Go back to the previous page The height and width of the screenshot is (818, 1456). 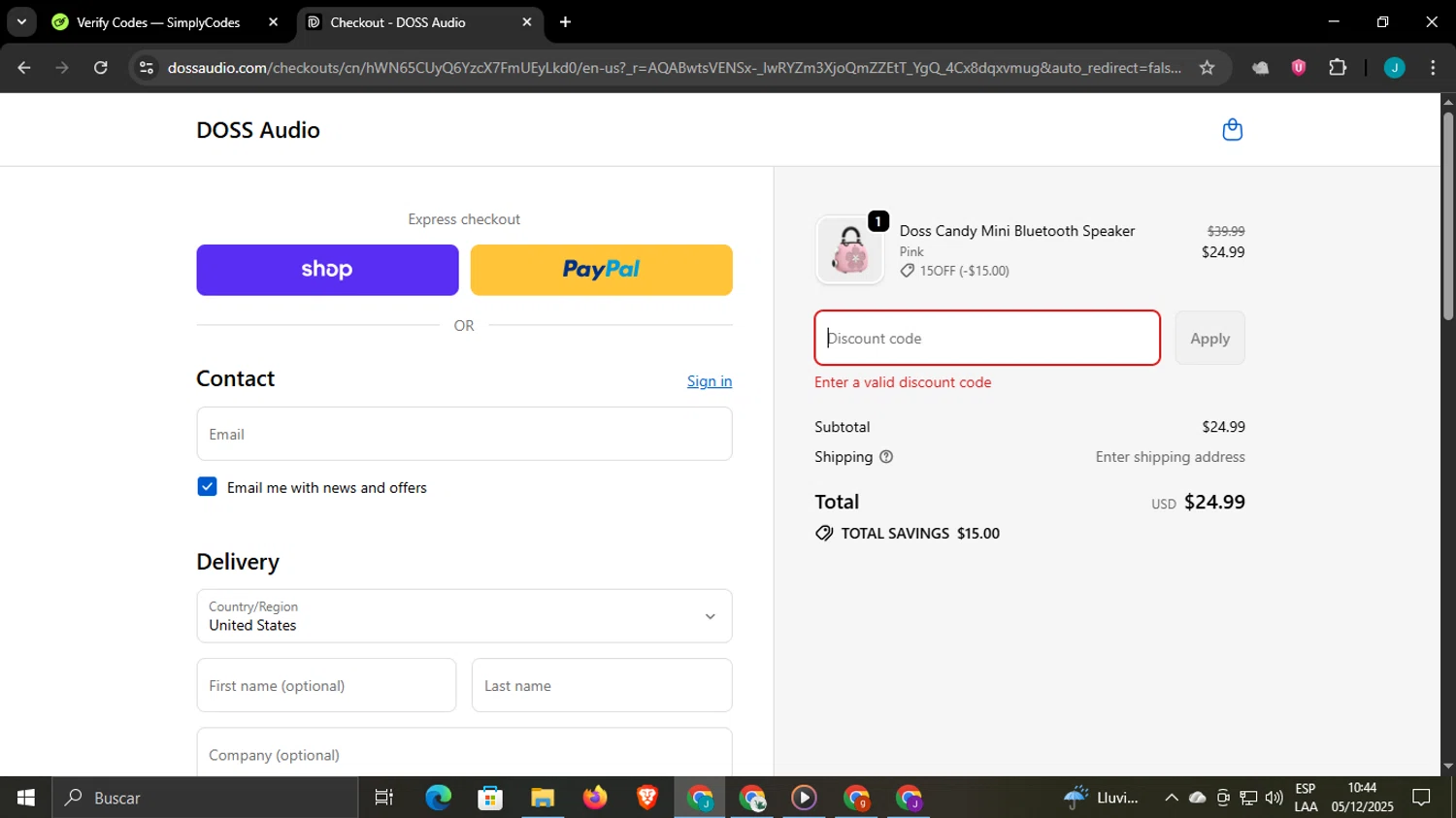[24, 68]
